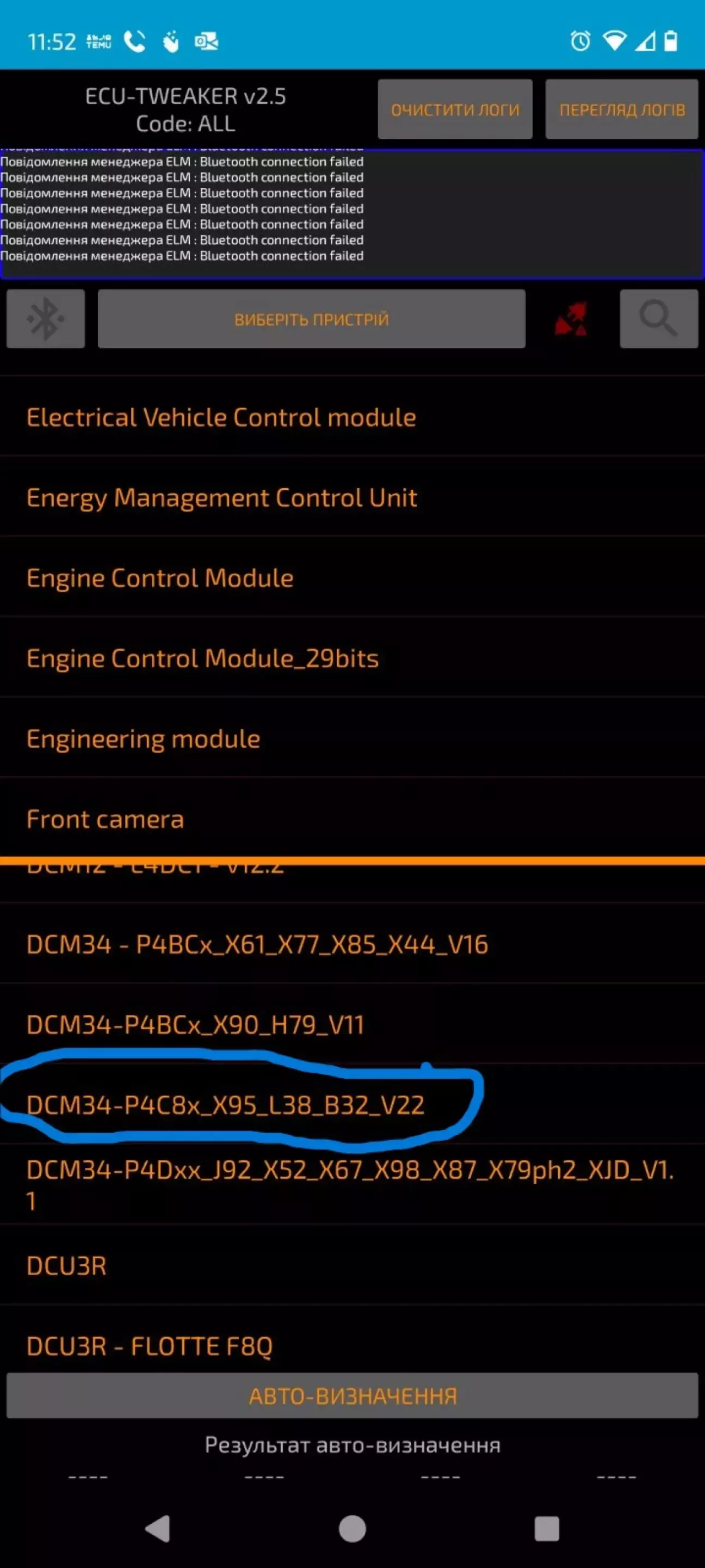Tap the recent apps square button
This screenshot has height=1568, width=705.
pos(546,1528)
